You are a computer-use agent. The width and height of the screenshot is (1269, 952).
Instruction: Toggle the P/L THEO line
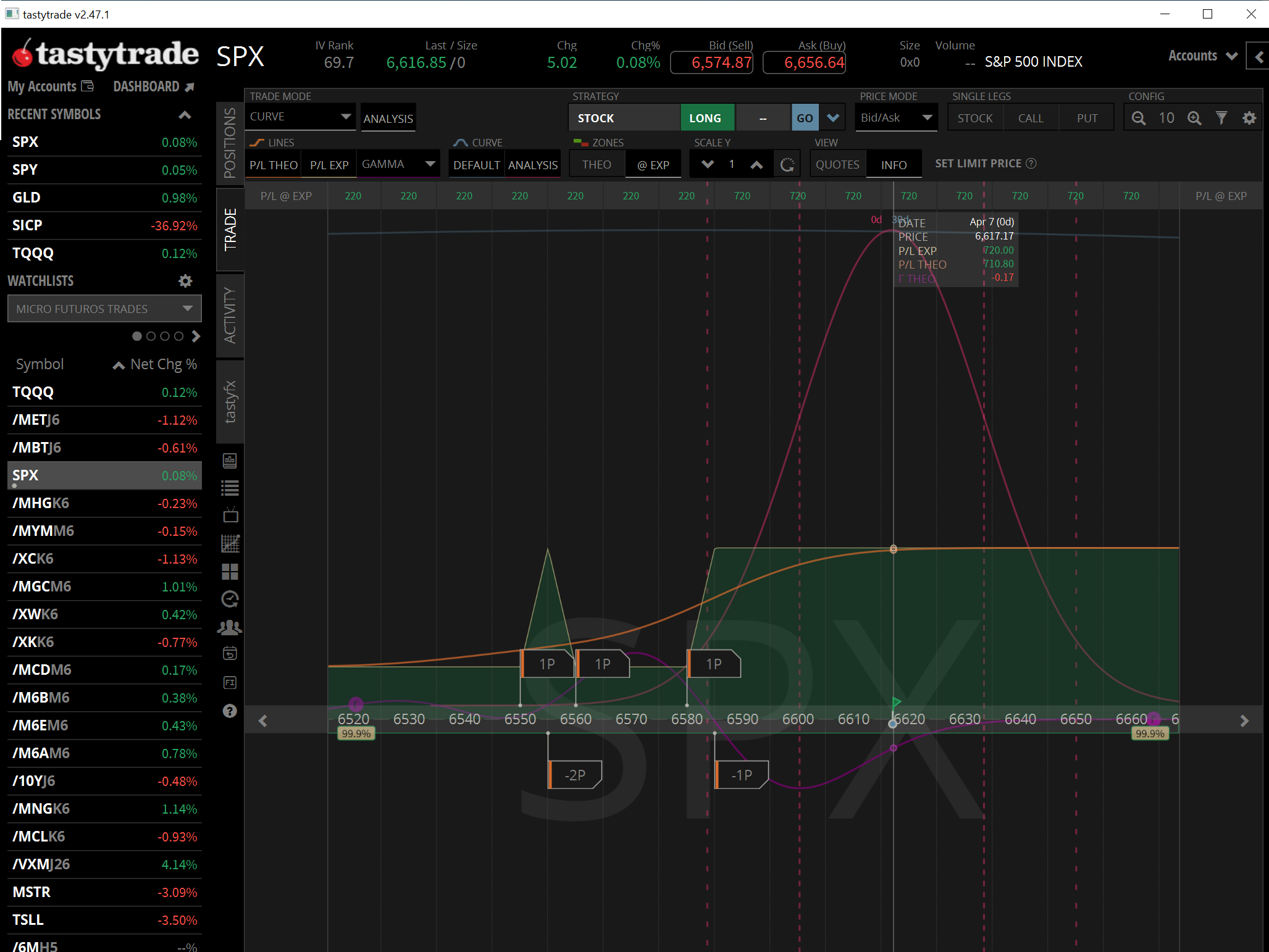click(274, 165)
